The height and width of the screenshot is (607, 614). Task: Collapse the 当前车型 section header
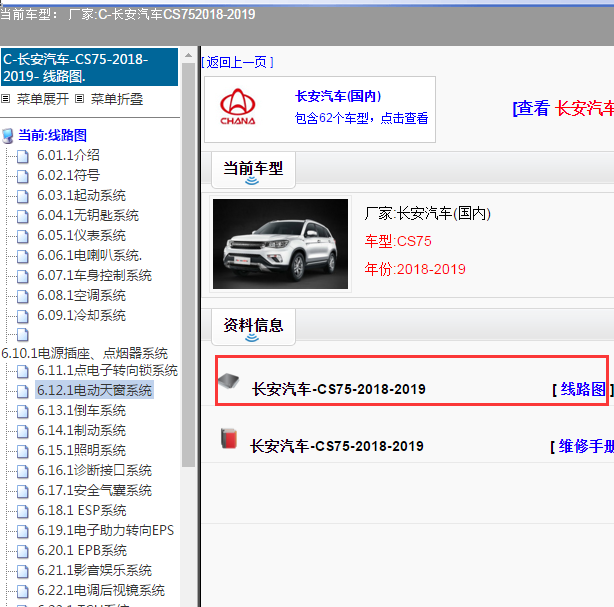253,170
